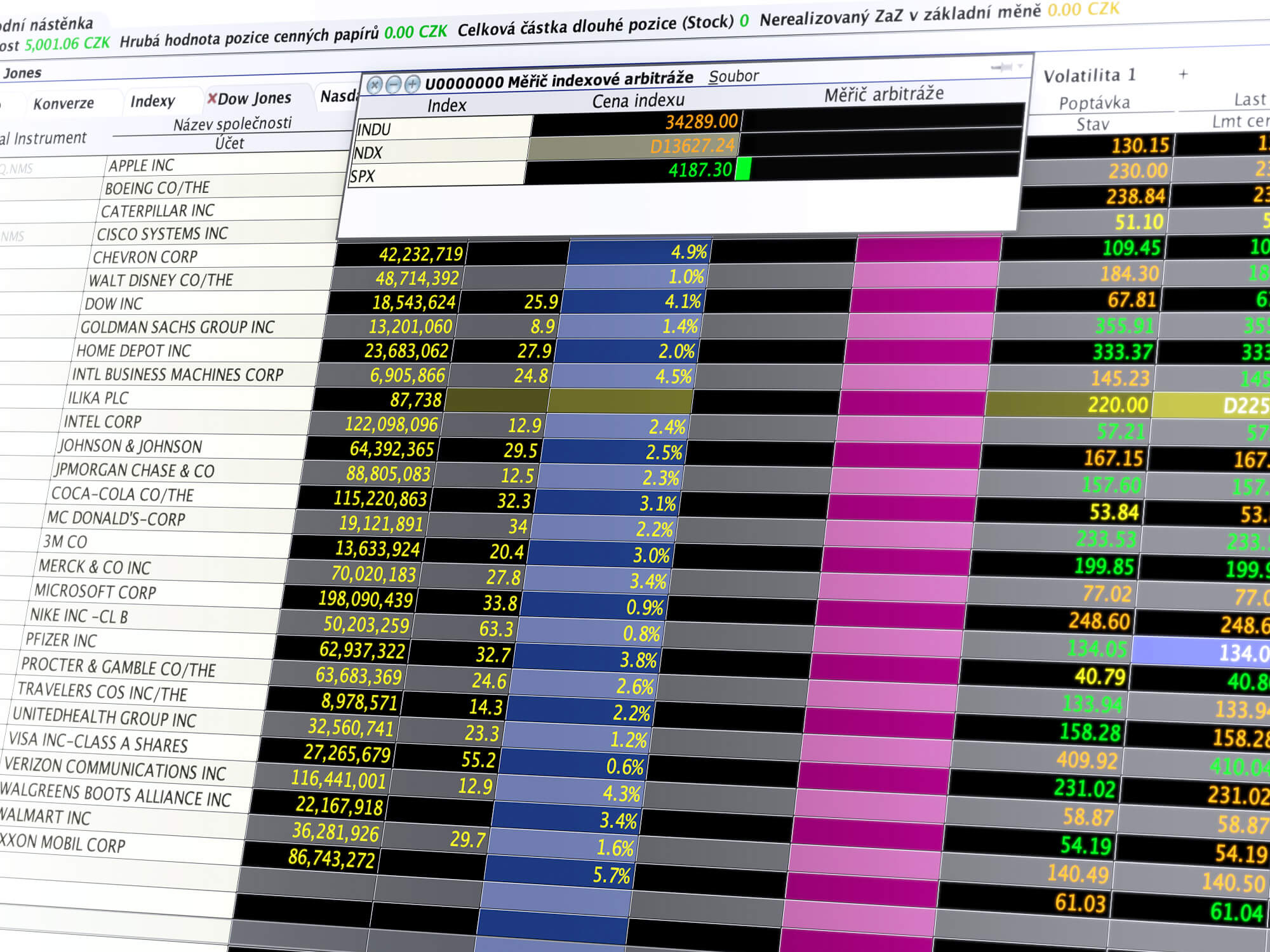Image resolution: width=1270 pixels, height=952 pixels.
Task: Click the INDU price 34289.00
Action: [x=701, y=121]
